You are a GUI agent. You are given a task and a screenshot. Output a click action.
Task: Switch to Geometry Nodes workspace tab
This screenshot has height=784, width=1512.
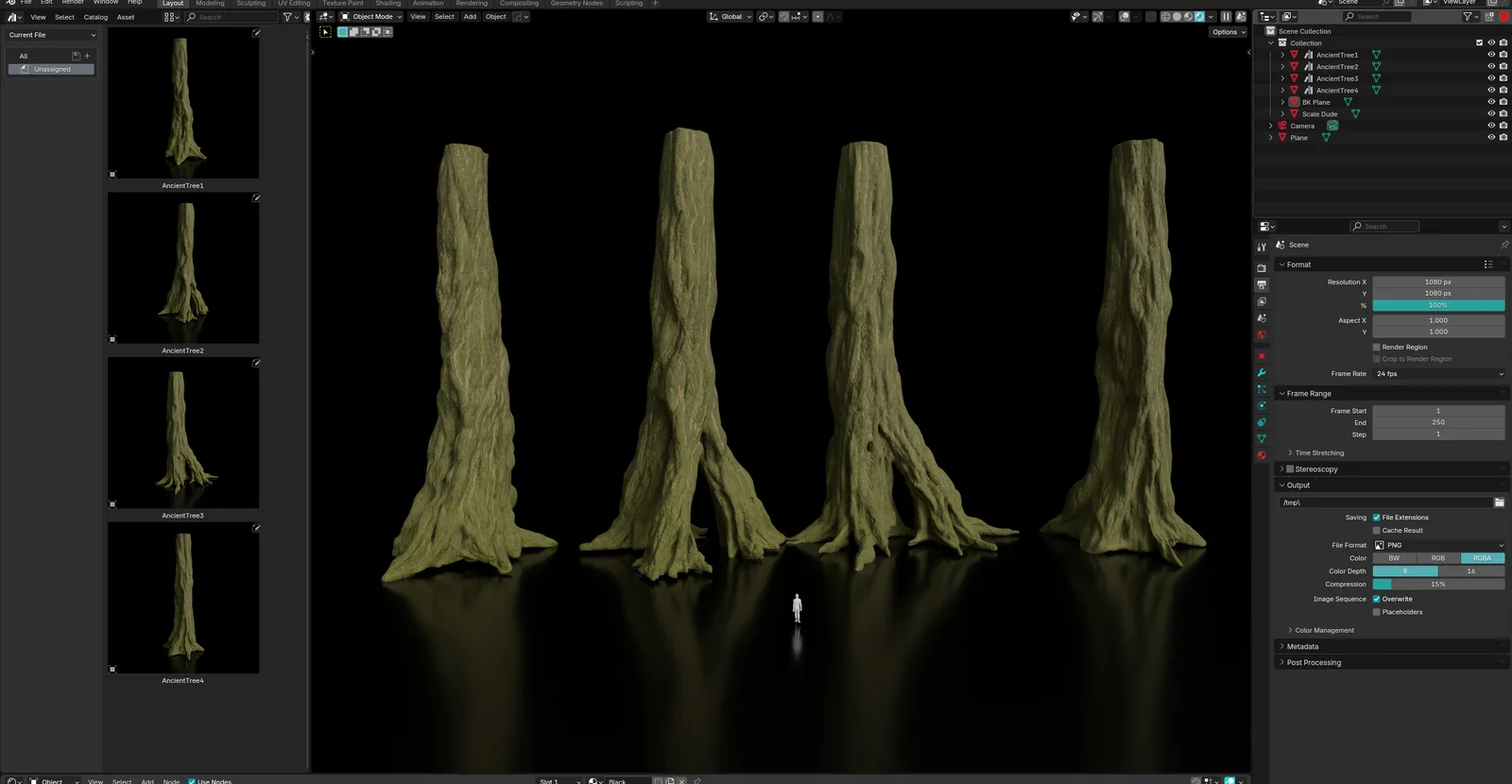(x=576, y=4)
